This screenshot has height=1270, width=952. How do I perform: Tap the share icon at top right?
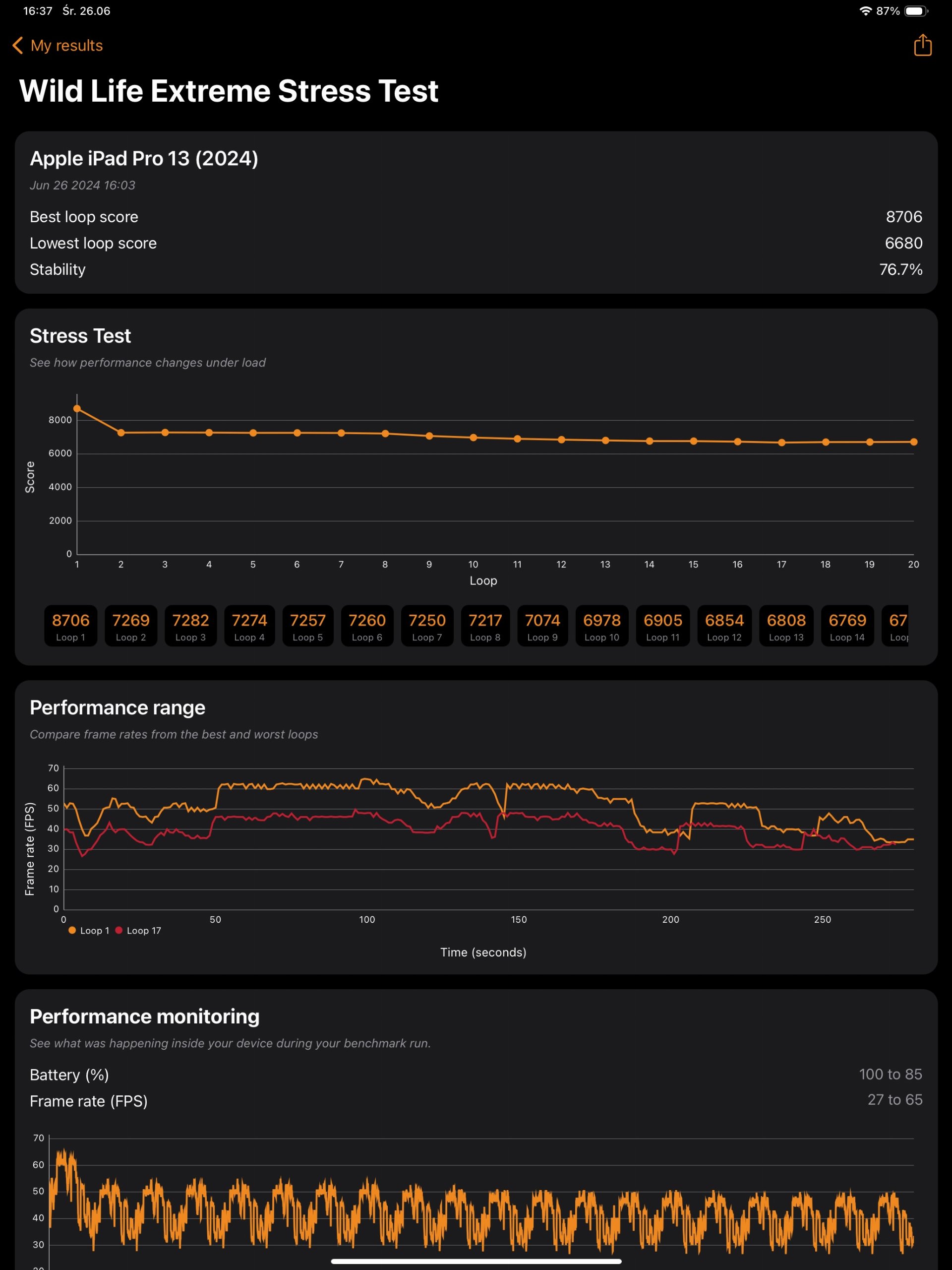click(x=922, y=45)
